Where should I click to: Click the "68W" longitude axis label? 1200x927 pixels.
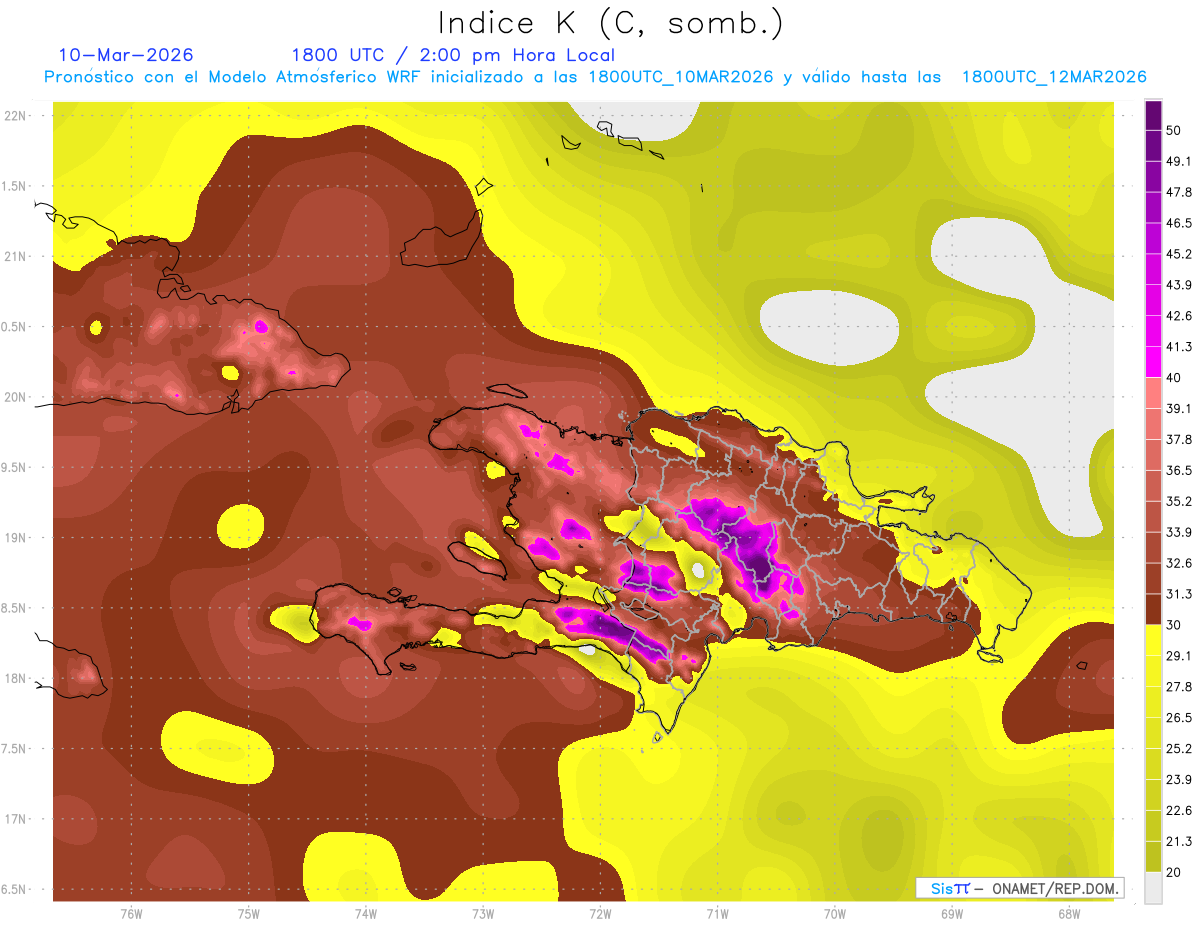pyautogui.click(x=1069, y=913)
